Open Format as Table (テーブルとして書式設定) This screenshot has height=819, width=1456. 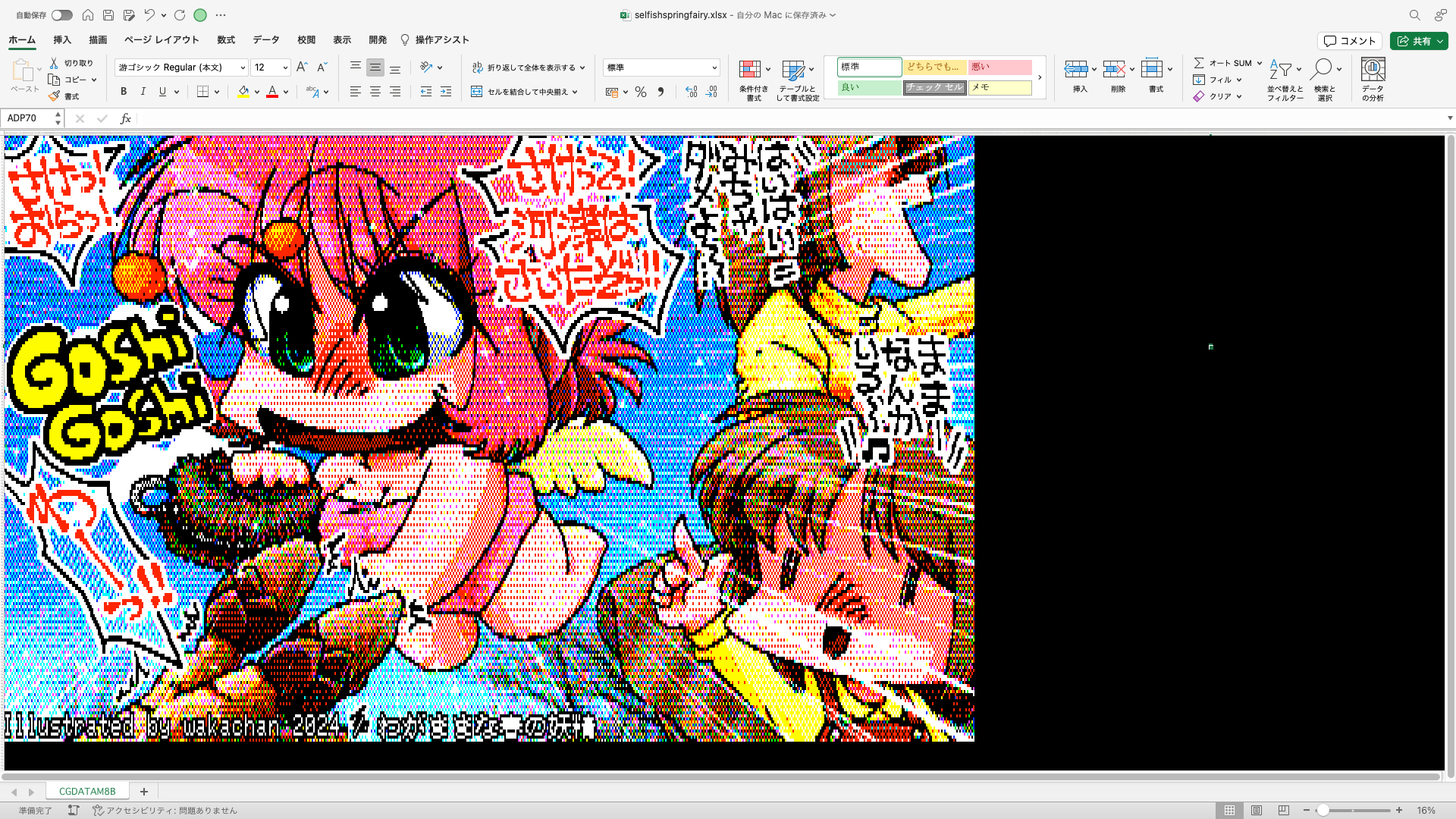pos(797,80)
